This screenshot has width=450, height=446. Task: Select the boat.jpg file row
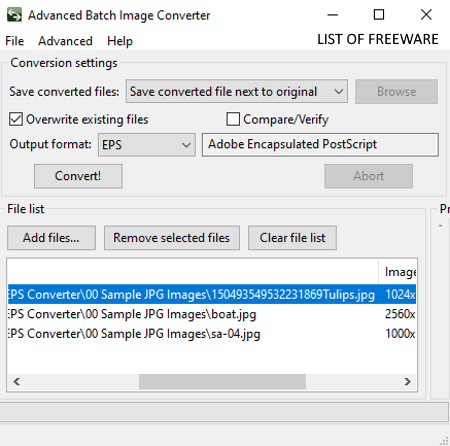(212, 314)
